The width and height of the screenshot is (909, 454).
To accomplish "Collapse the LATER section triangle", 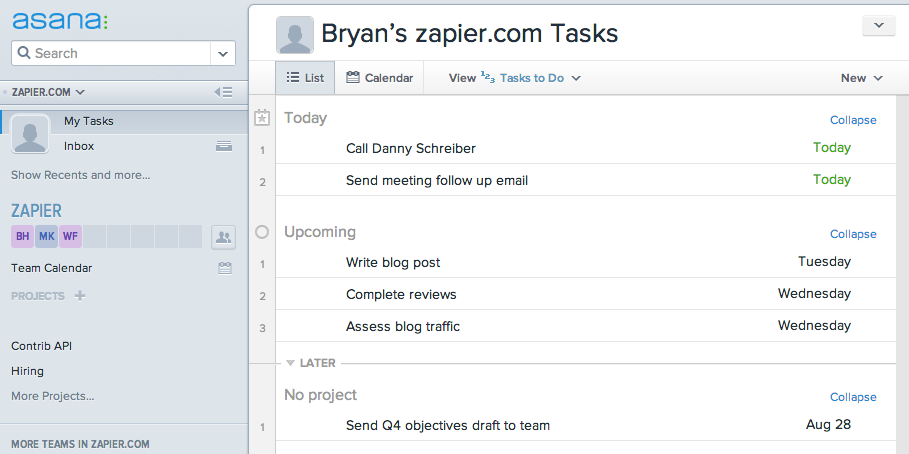I will point(291,363).
